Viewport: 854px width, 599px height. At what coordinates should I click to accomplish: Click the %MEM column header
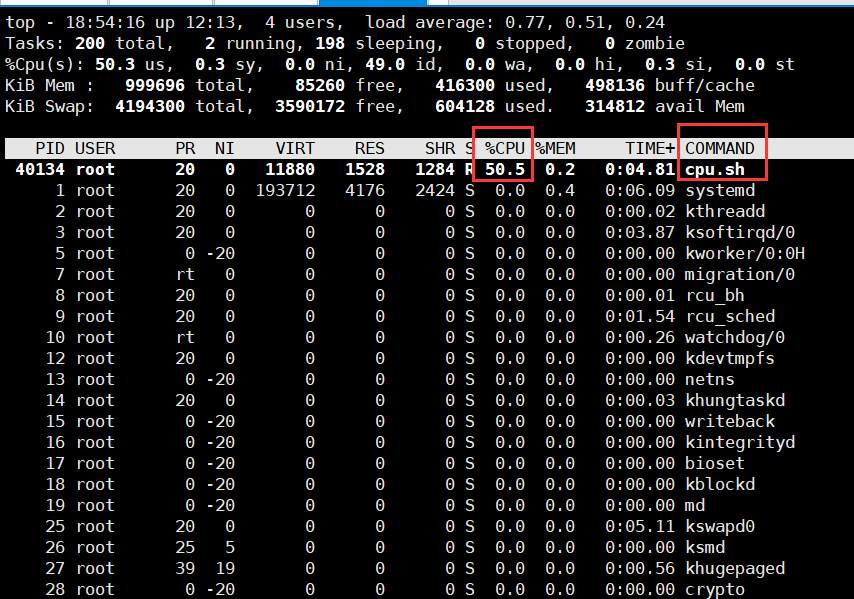tap(555, 148)
